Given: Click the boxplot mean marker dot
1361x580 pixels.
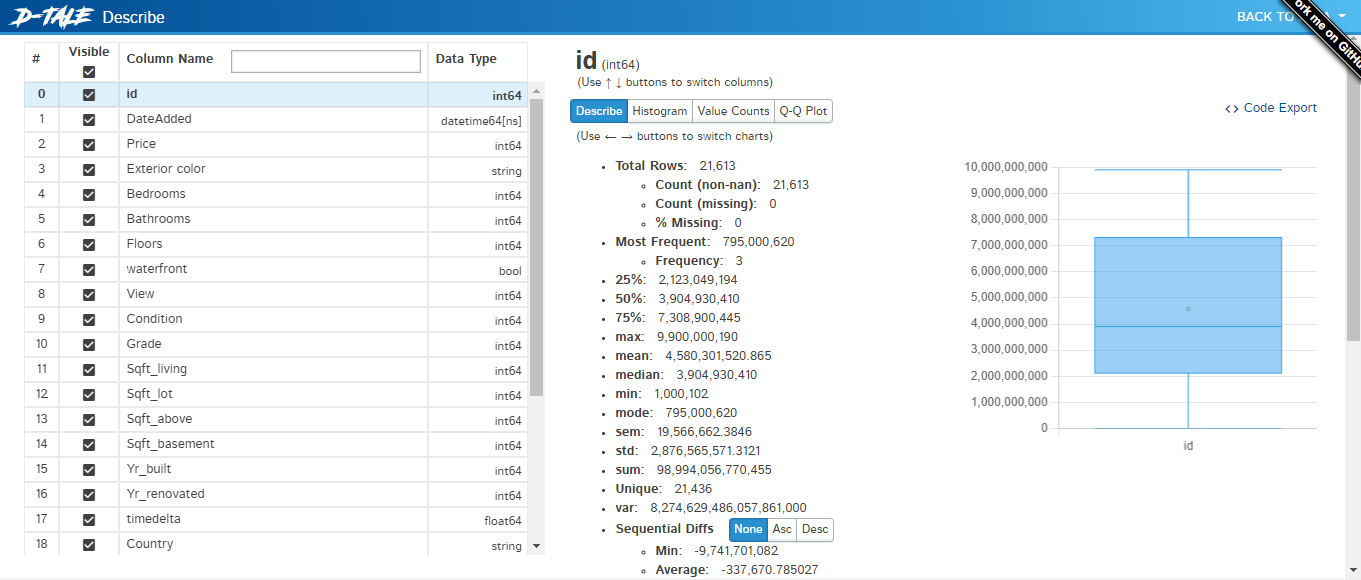Looking at the screenshot, I should (1188, 309).
